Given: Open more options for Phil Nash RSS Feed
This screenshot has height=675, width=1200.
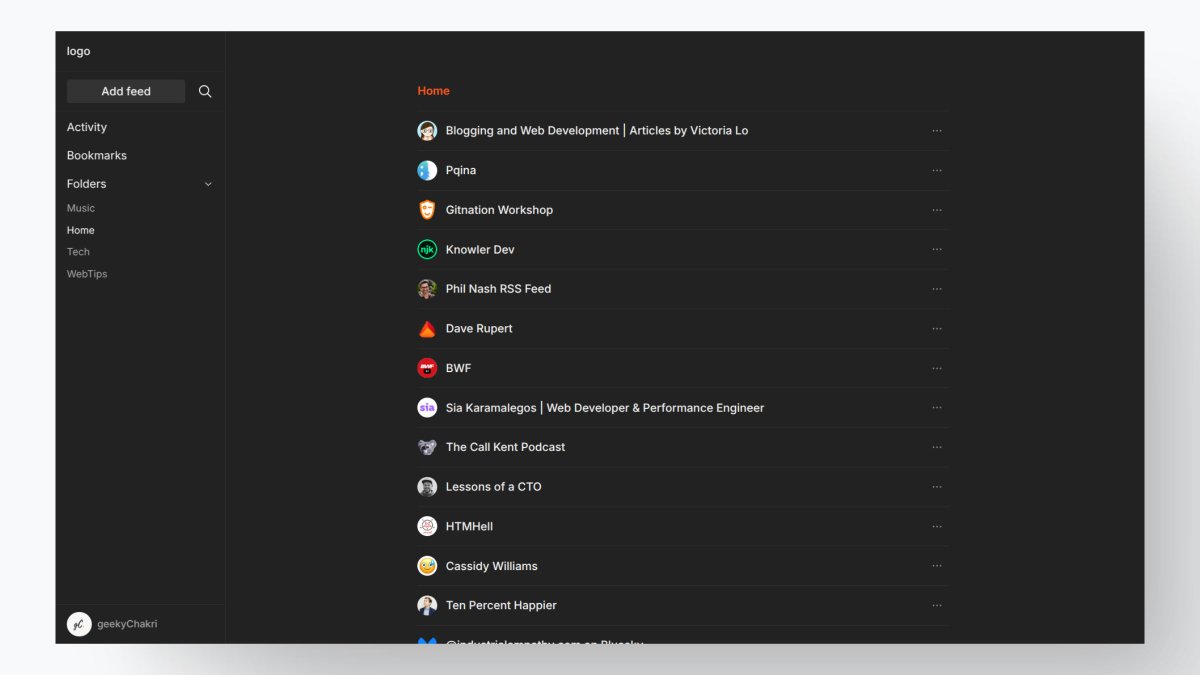Looking at the screenshot, I should point(937,289).
